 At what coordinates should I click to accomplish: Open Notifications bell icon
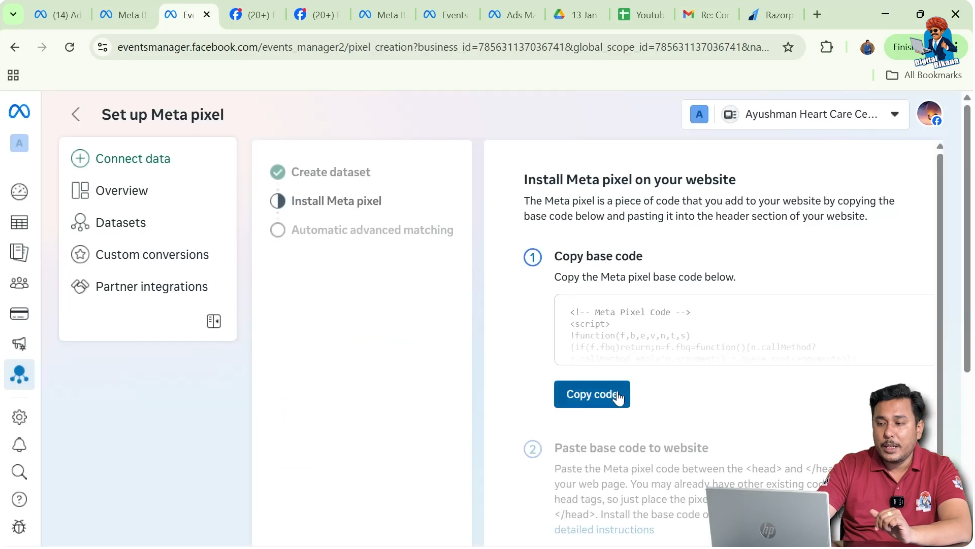(19, 445)
